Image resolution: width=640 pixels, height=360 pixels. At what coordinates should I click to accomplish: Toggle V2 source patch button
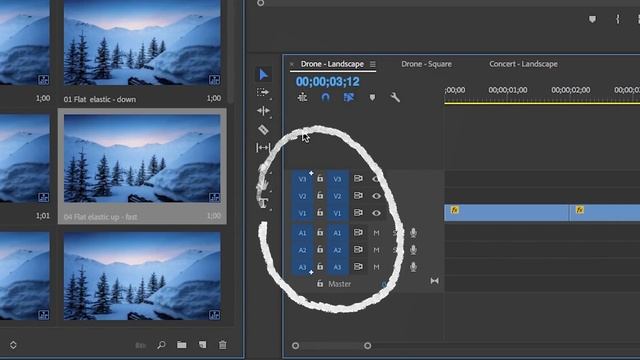point(302,196)
